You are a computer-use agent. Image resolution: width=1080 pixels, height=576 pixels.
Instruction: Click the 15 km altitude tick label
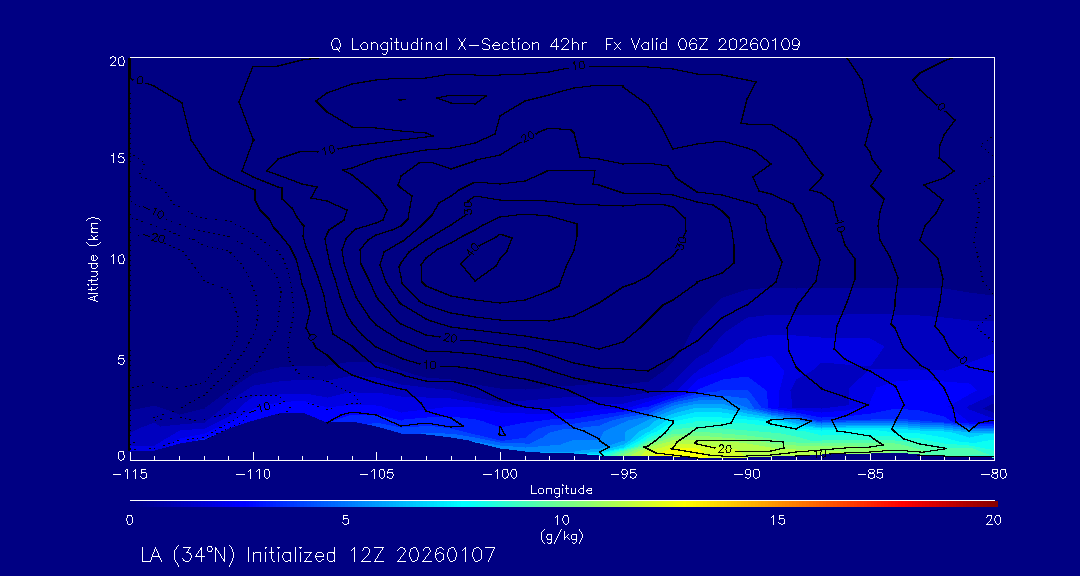(114, 159)
